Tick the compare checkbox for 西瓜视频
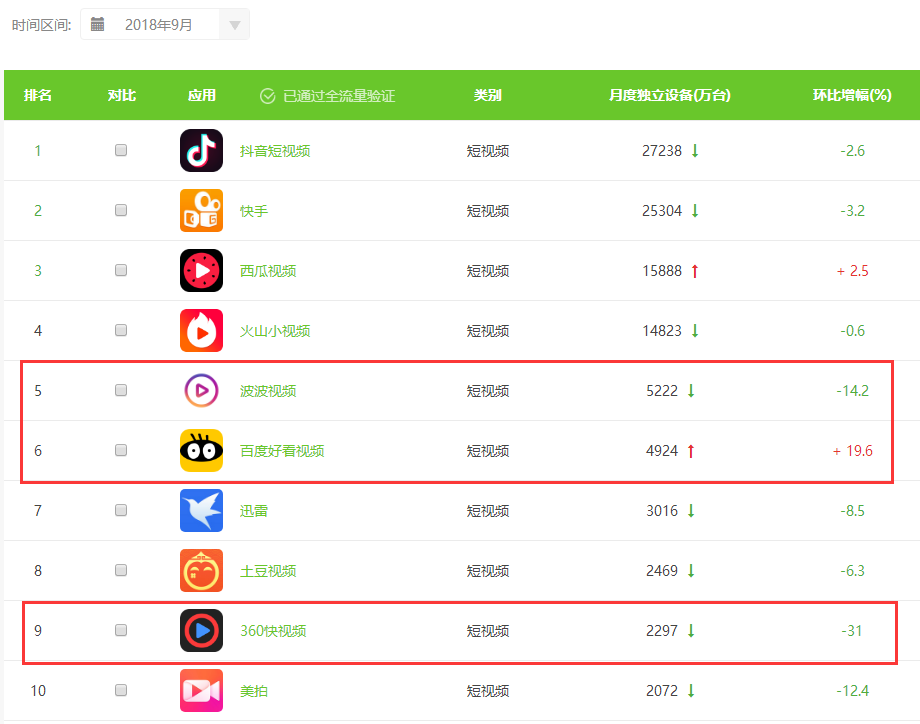The image size is (920, 724). (x=121, y=270)
